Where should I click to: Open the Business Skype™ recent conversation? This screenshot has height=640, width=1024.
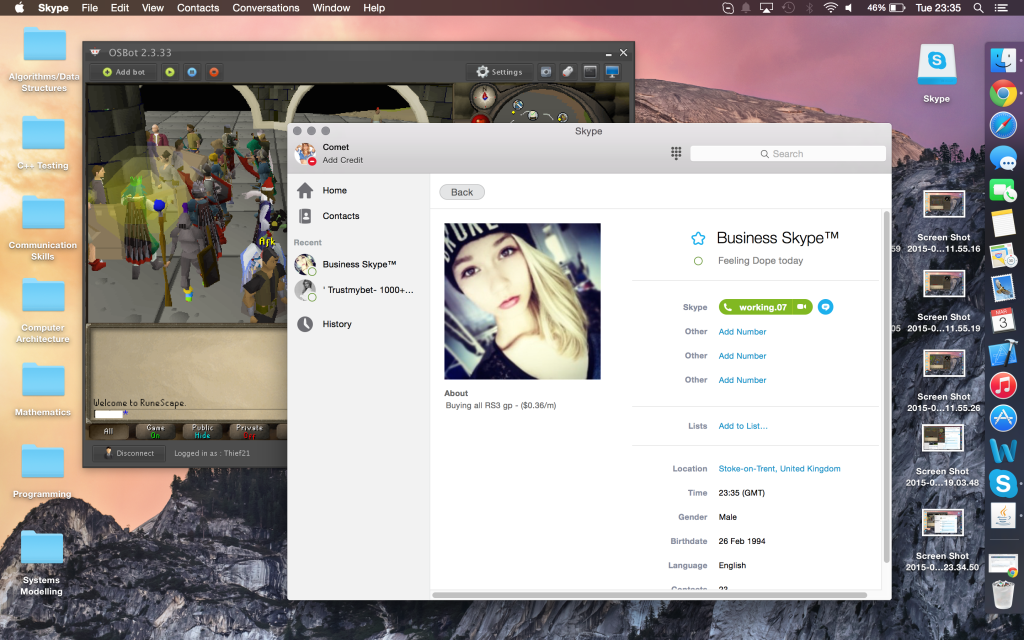358,264
